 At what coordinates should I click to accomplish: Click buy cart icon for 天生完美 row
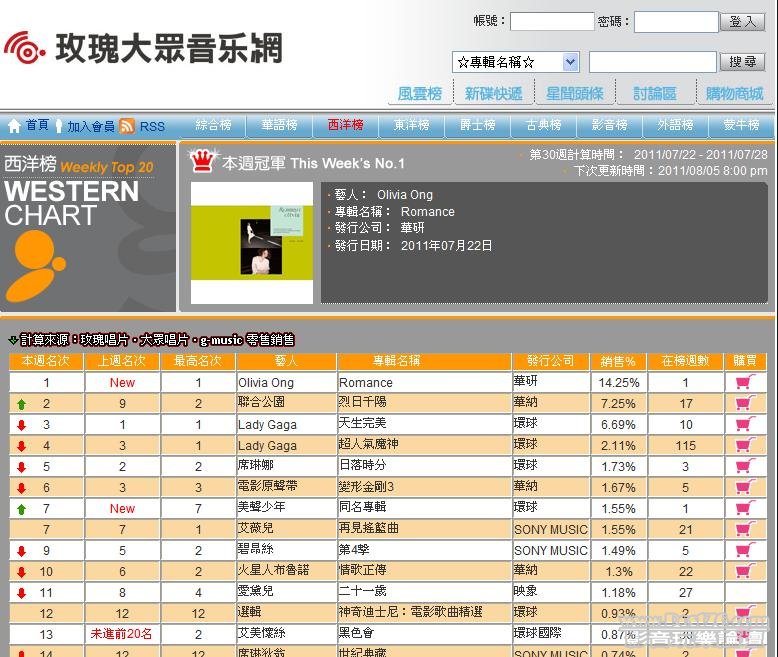pos(744,424)
